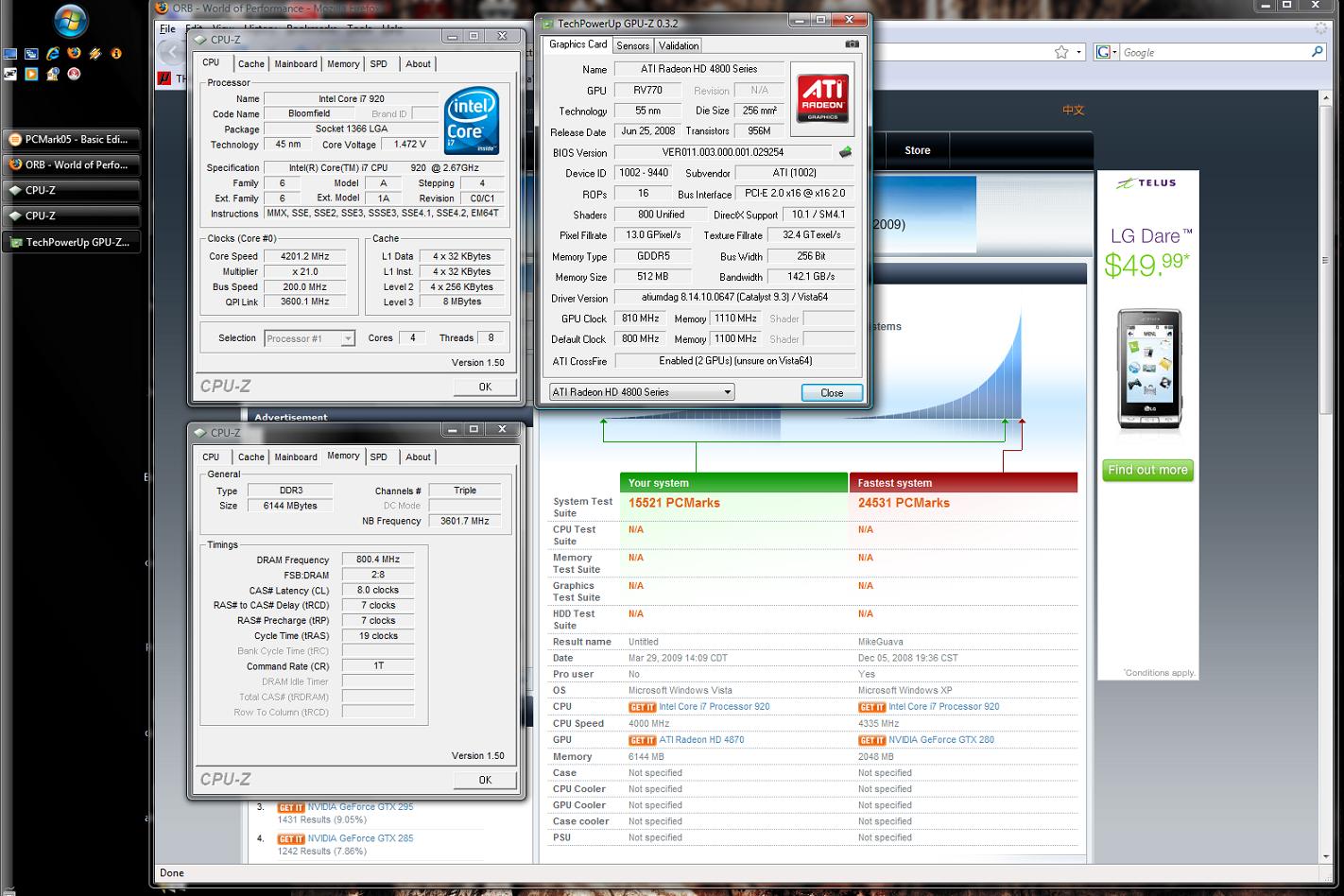Click the BIOS Version field in GPU-Z
The height and width of the screenshot is (896, 1344).
tap(723, 152)
